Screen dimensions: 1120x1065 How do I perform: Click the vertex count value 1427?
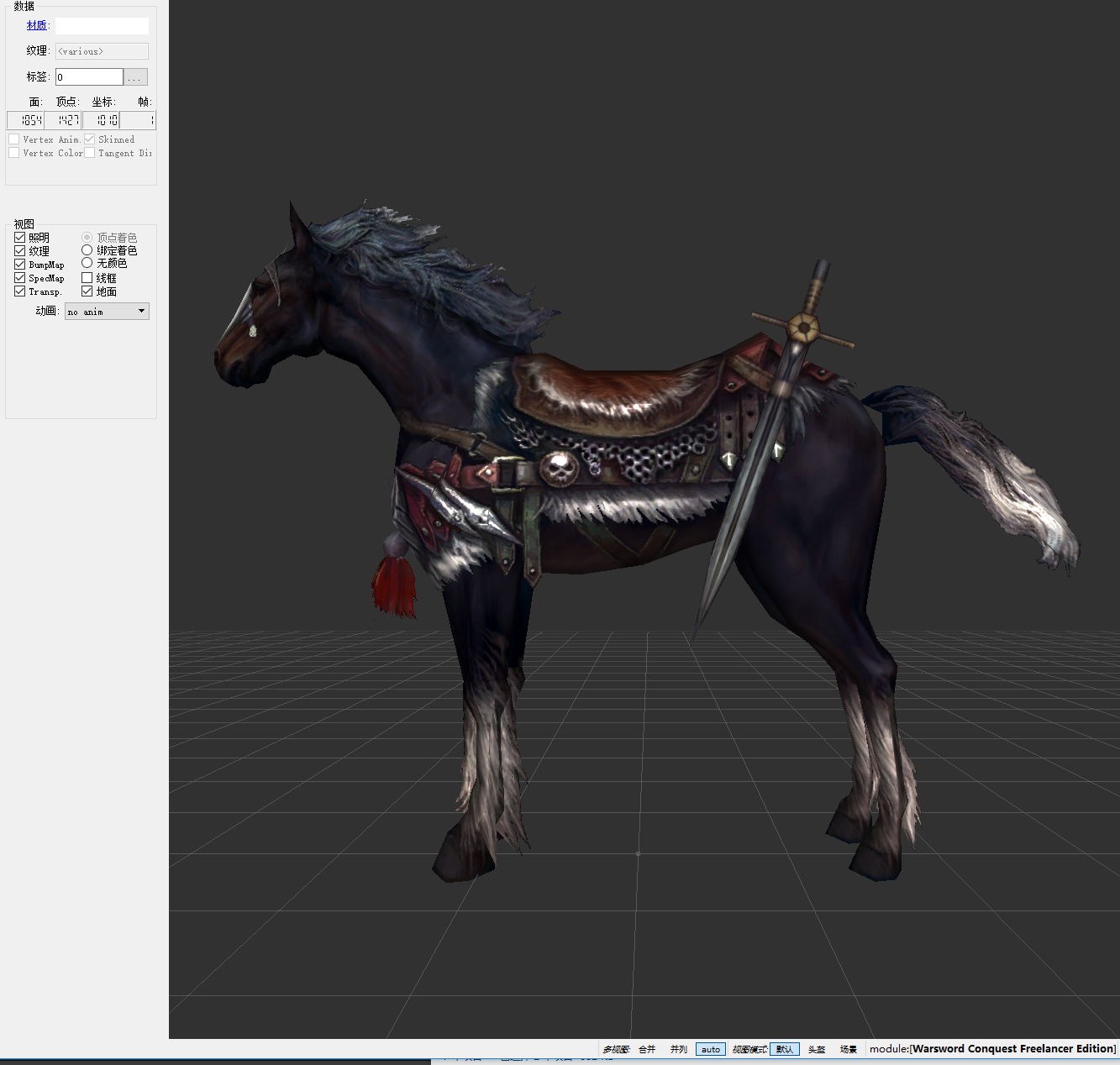point(63,120)
